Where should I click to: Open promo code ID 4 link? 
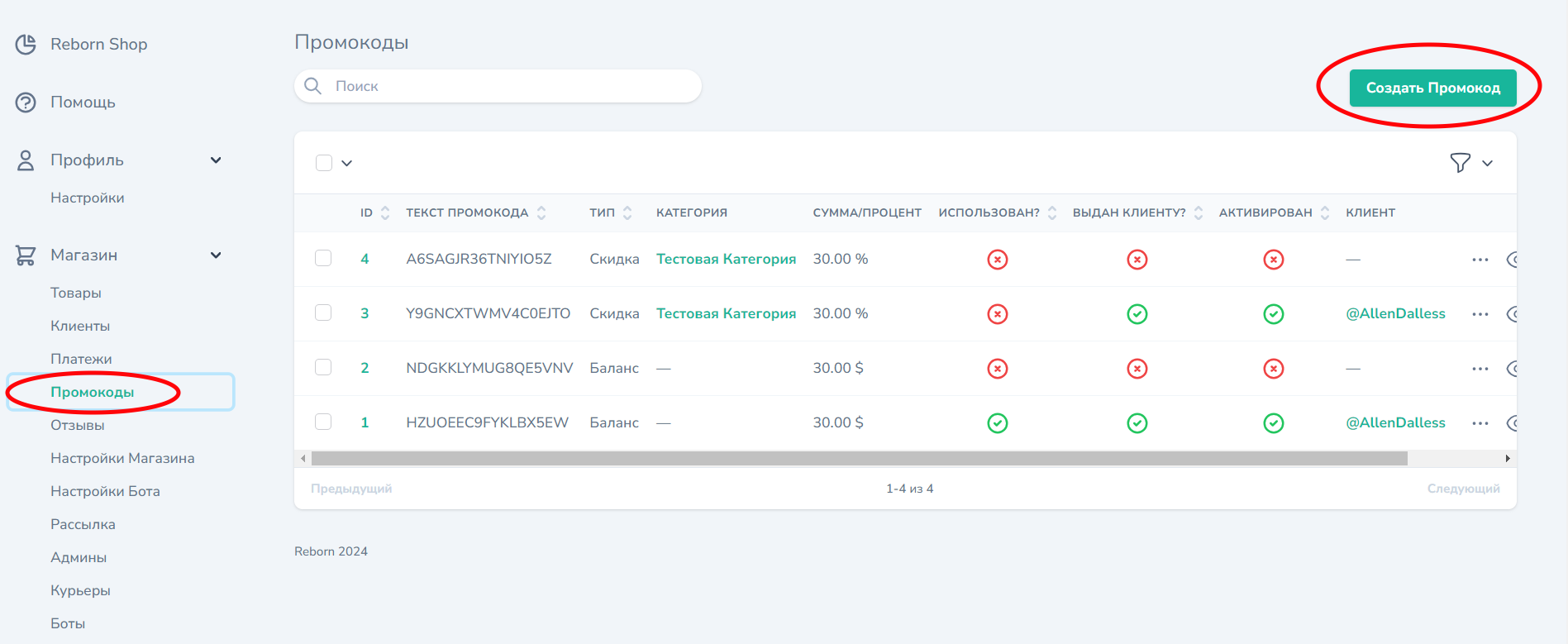[x=365, y=259]
